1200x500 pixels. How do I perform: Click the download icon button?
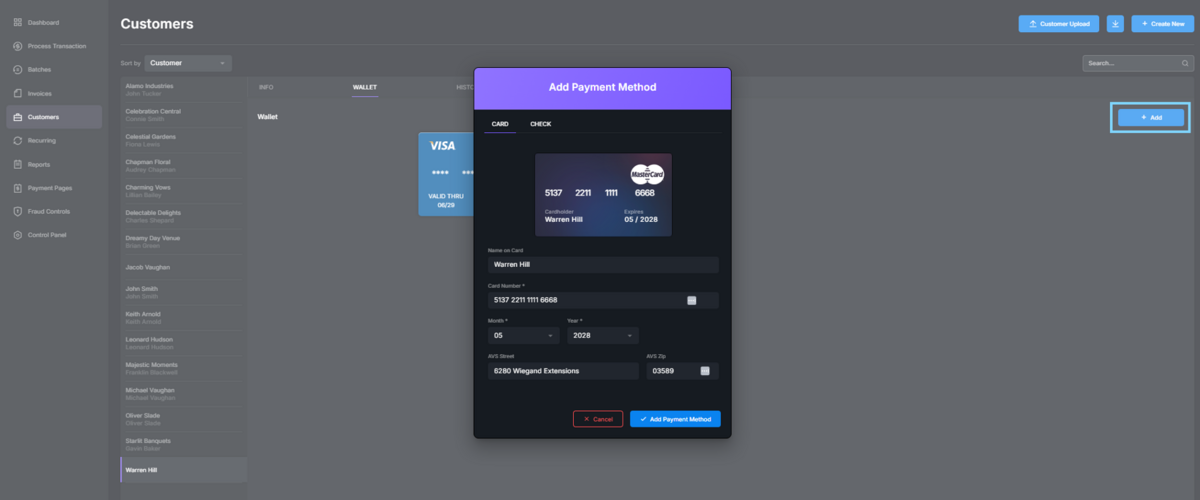click(x=1115, y=24)
